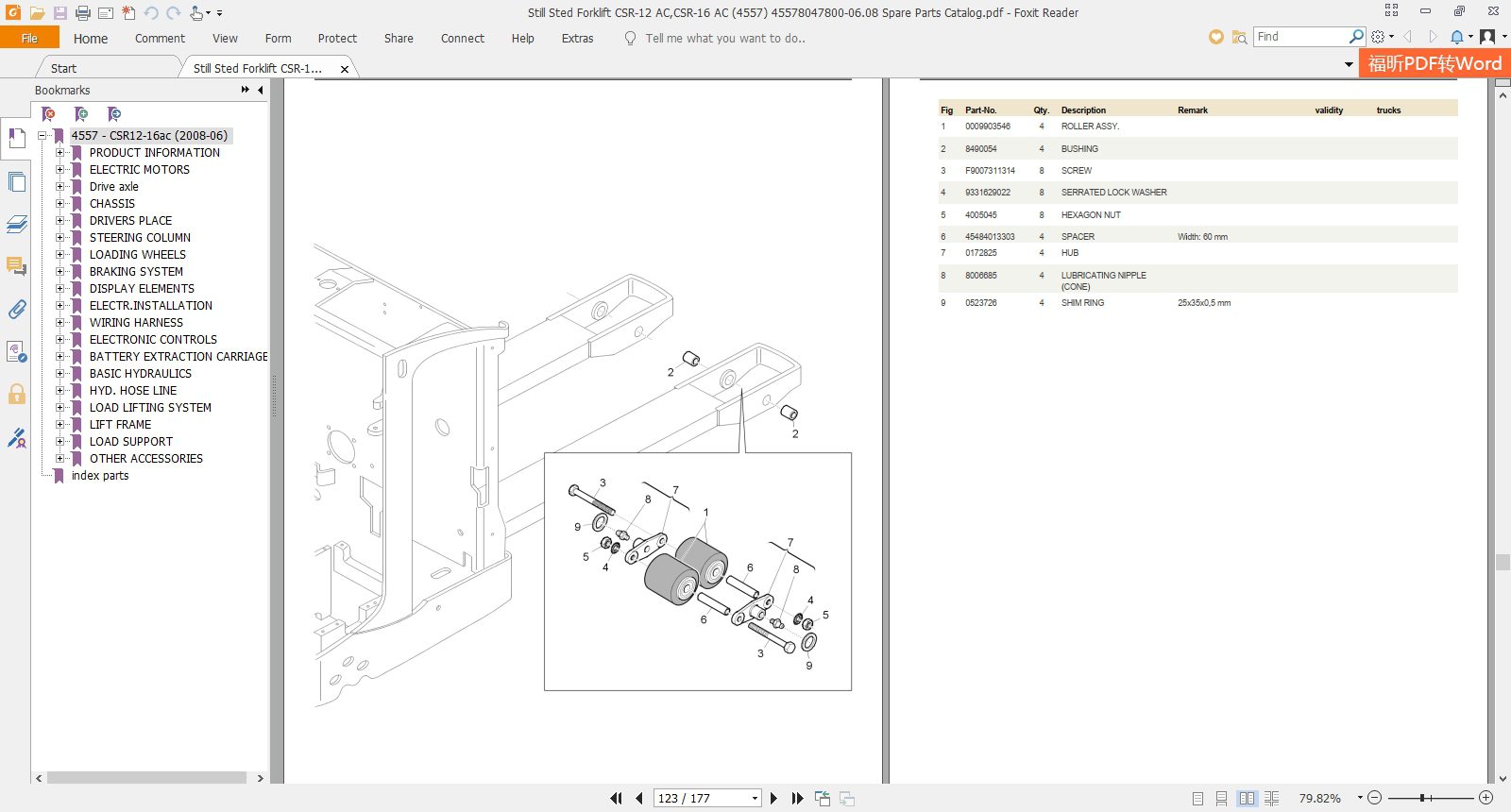Open the Security lock panel in the sidebar

tap(16, 394)
